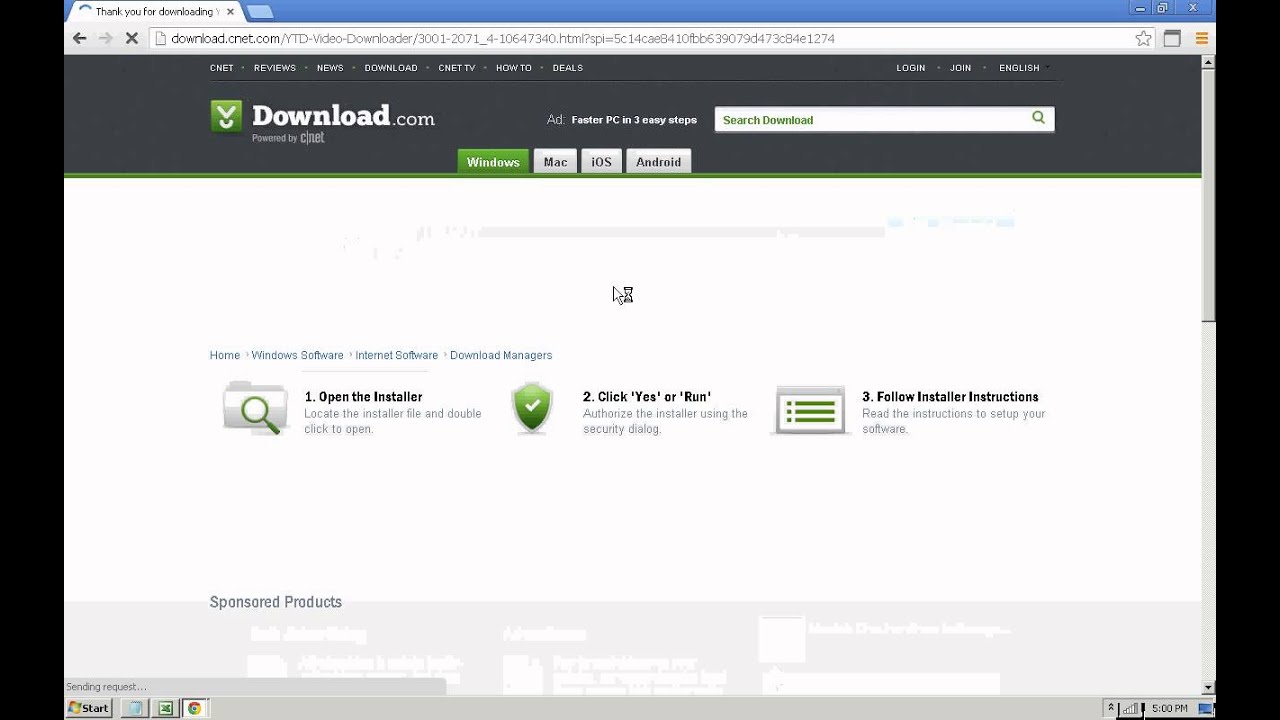This screenshot has height=720, width=1280.
Task: Click '1. Open the Installer' heading
Action: [x=364, y=397]
